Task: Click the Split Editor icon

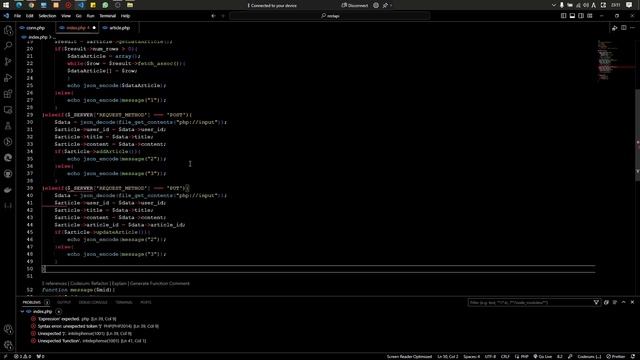Action: click(x=624, y=28)
